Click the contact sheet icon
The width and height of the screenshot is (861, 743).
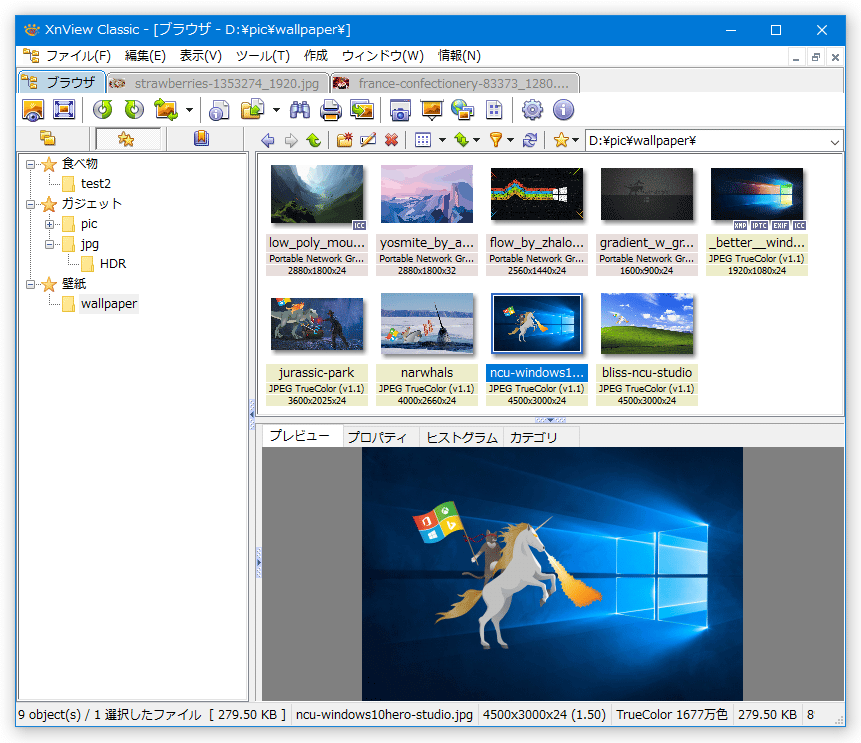coord(494,110)
